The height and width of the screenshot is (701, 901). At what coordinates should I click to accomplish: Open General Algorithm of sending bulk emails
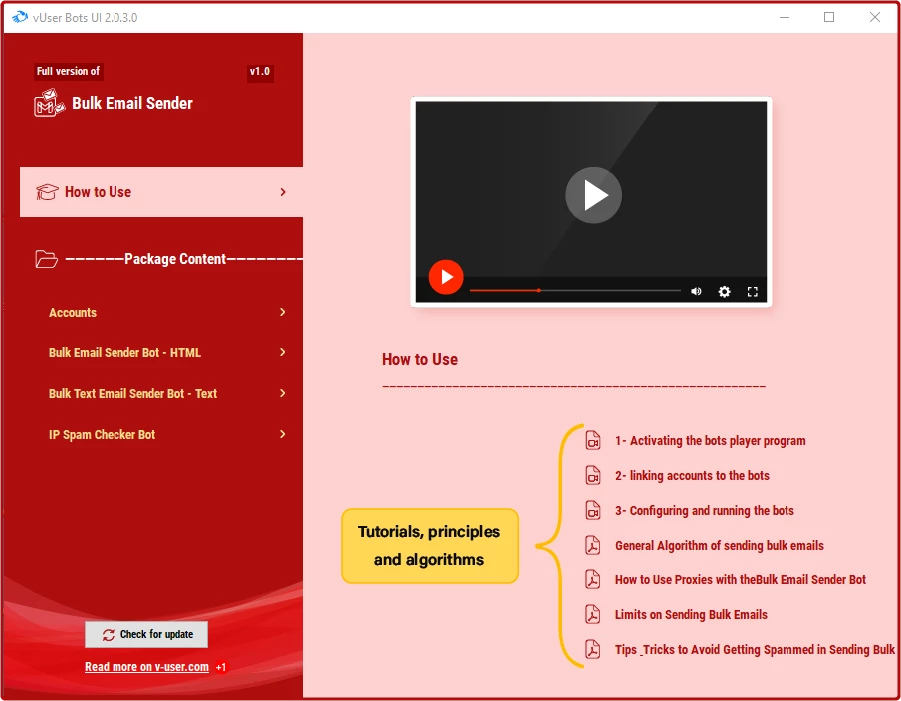719,545
